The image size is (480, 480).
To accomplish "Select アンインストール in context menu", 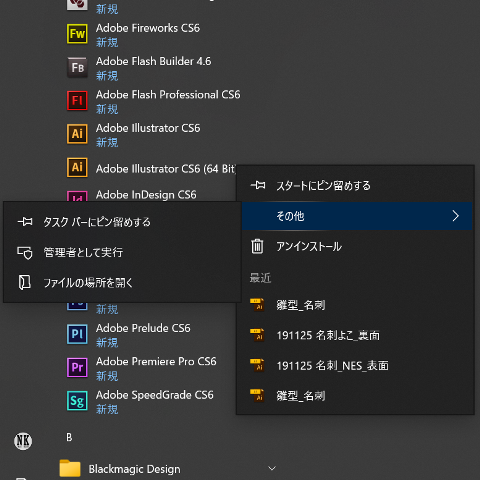I will click(355, 247).
